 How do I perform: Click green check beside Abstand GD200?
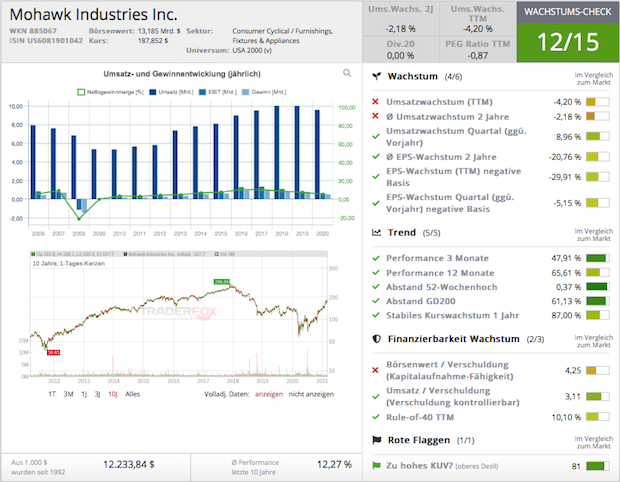pyautogui.click(x=376, y=301)
